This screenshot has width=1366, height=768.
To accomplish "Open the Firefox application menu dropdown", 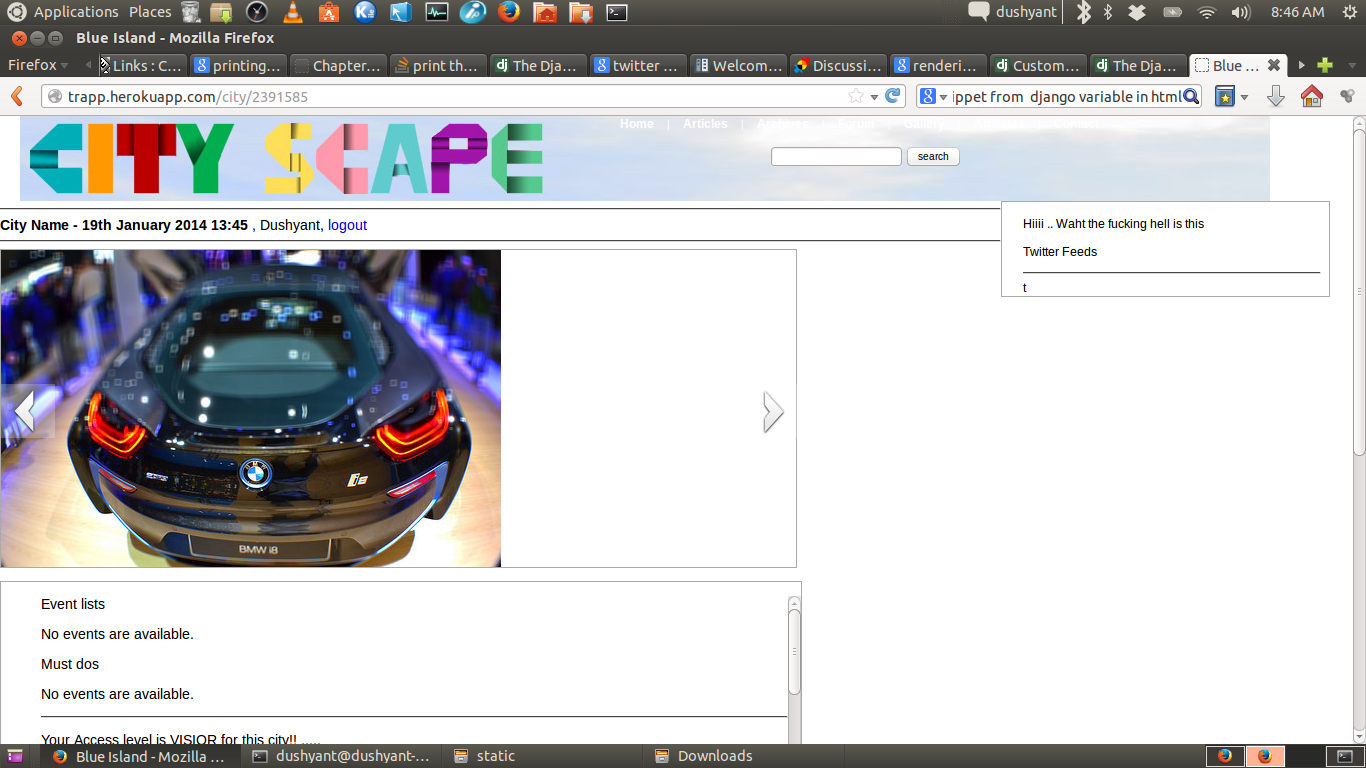I will click(x=38, y=65).
